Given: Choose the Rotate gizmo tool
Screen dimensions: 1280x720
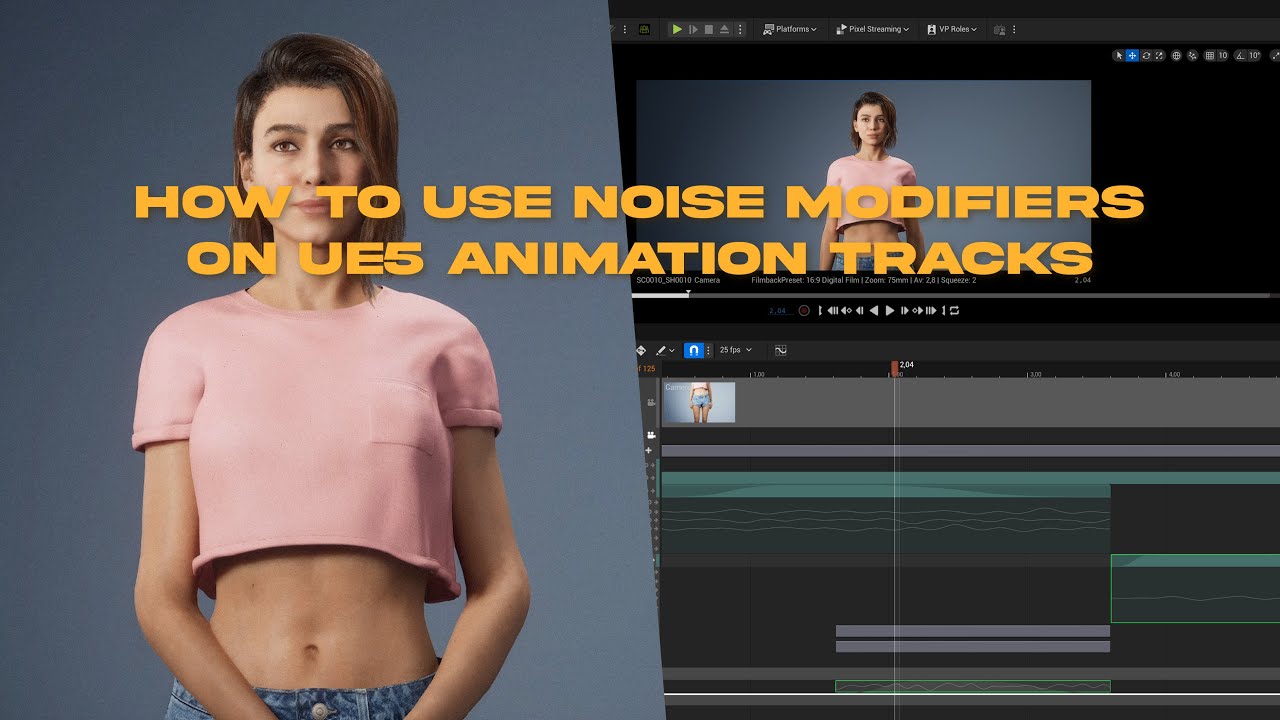Looking at the screenshot, I should click(x=1146, y=55).
